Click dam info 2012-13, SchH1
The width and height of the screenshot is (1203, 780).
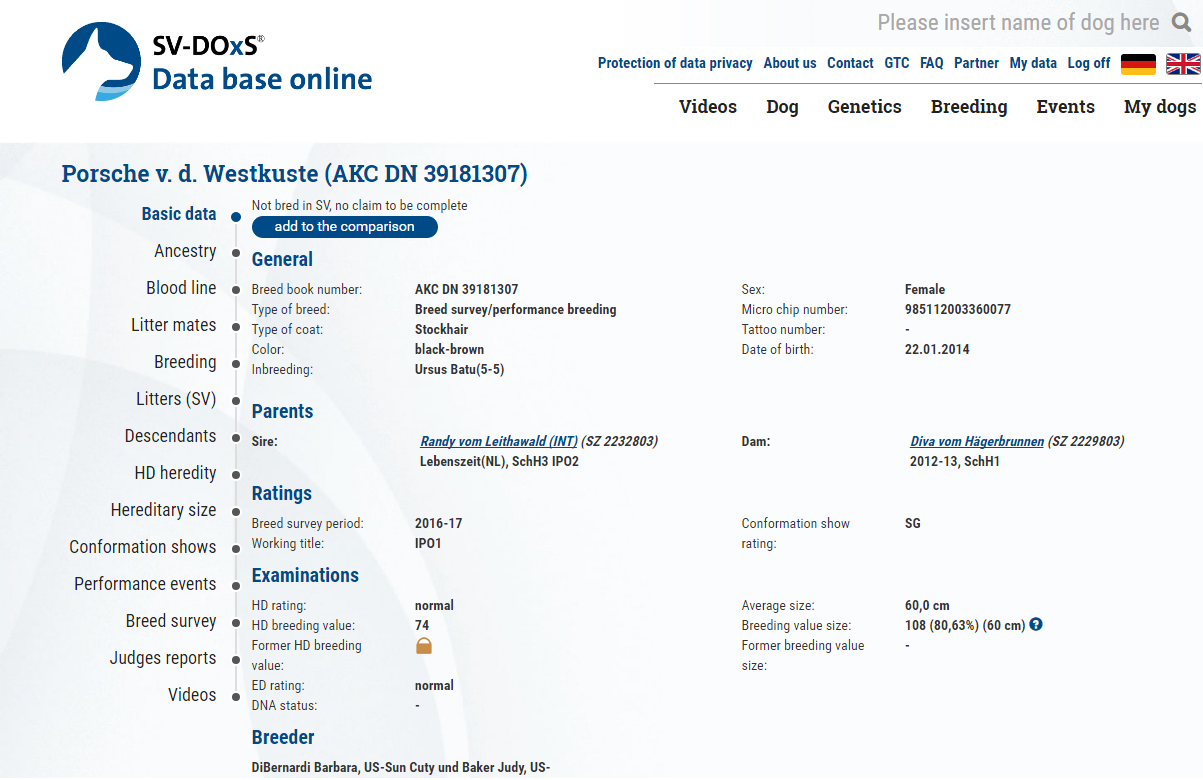955,461
